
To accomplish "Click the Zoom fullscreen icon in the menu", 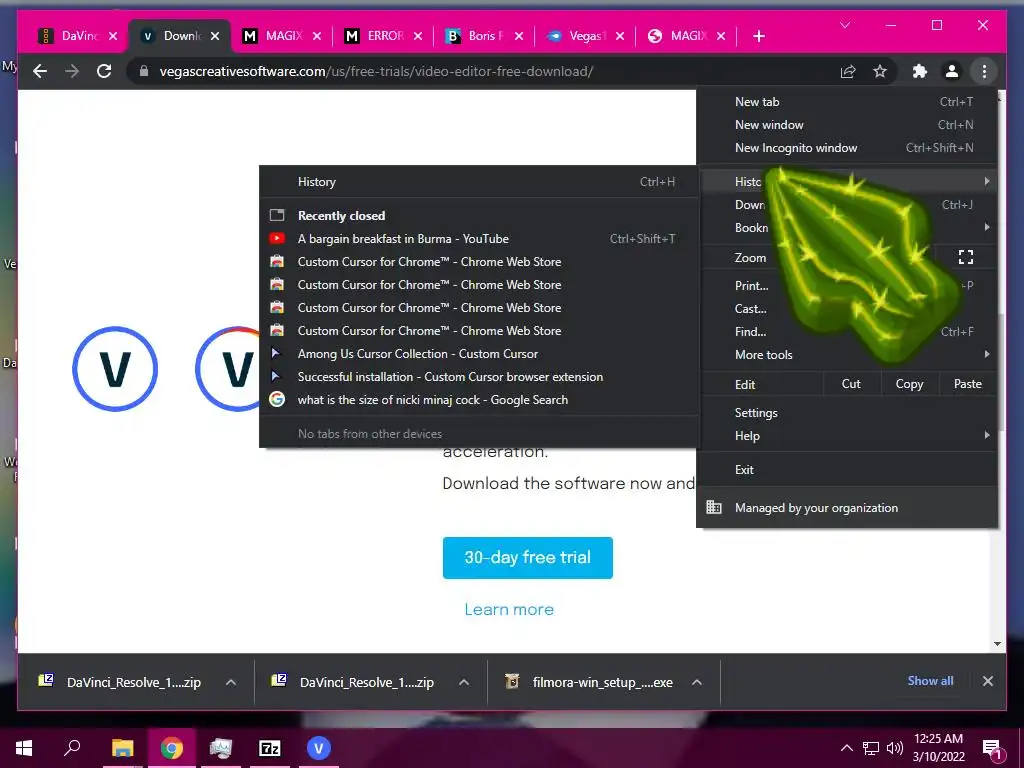I will tap(965, 257).
